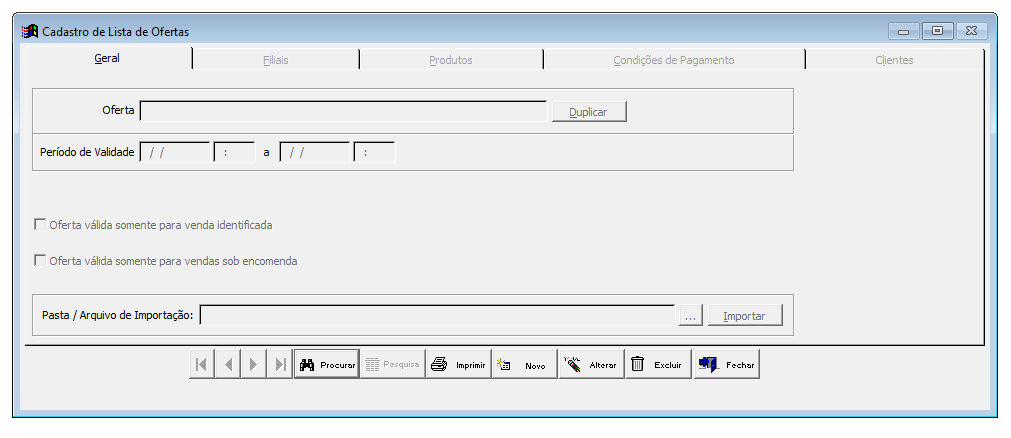
Task: Open the file browse ellipsis button
Action: [691, 316]
